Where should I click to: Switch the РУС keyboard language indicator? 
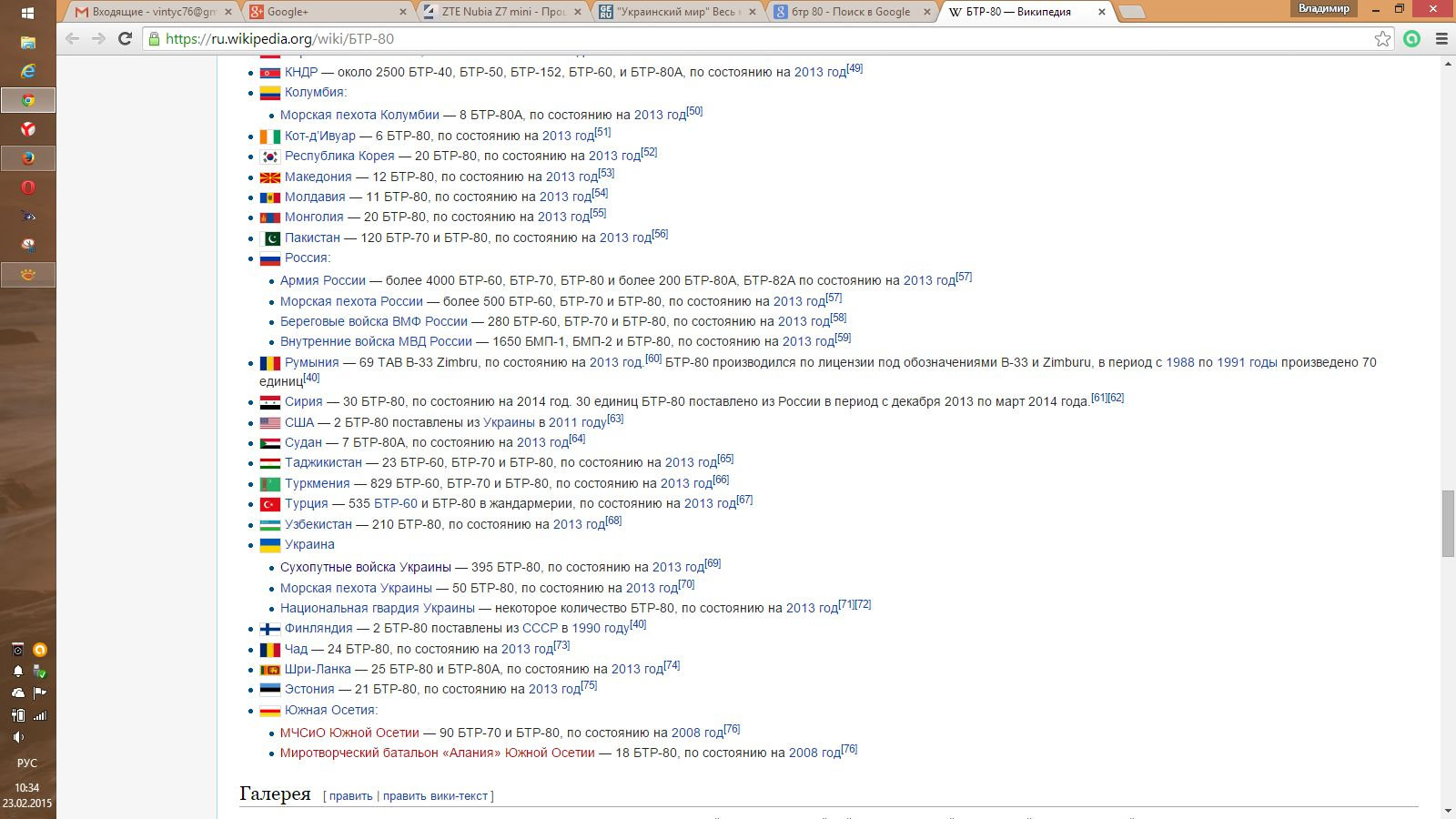pyautogui.click(x=27, y=763)
